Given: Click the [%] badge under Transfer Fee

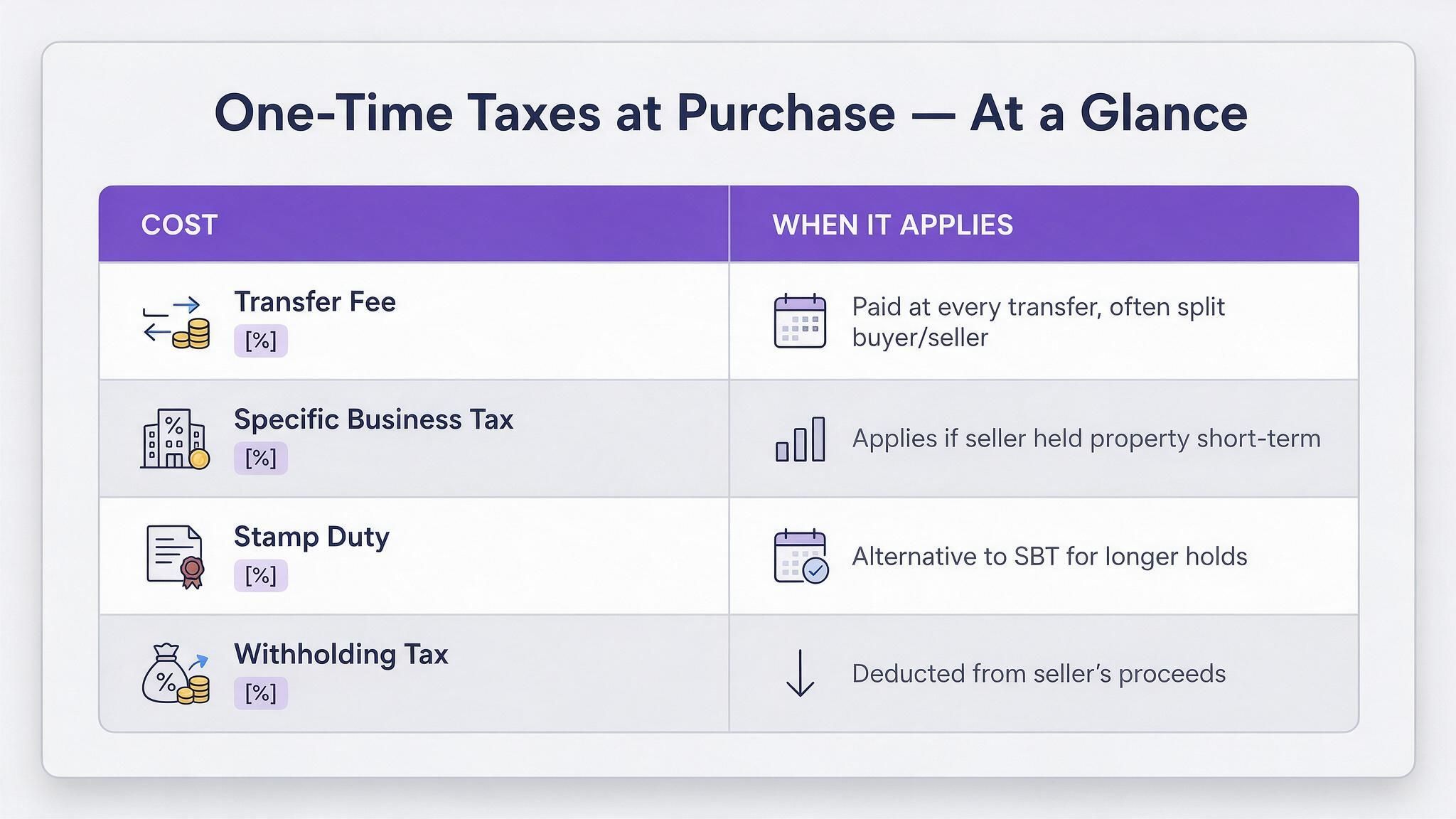Looking at the screenshot, I should point(261,341).
